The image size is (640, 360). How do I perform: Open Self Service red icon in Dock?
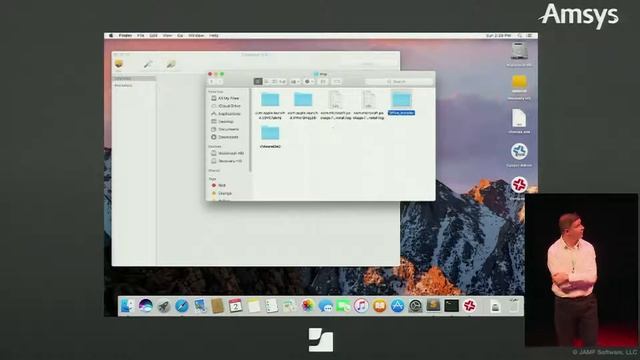coord(470,306)
